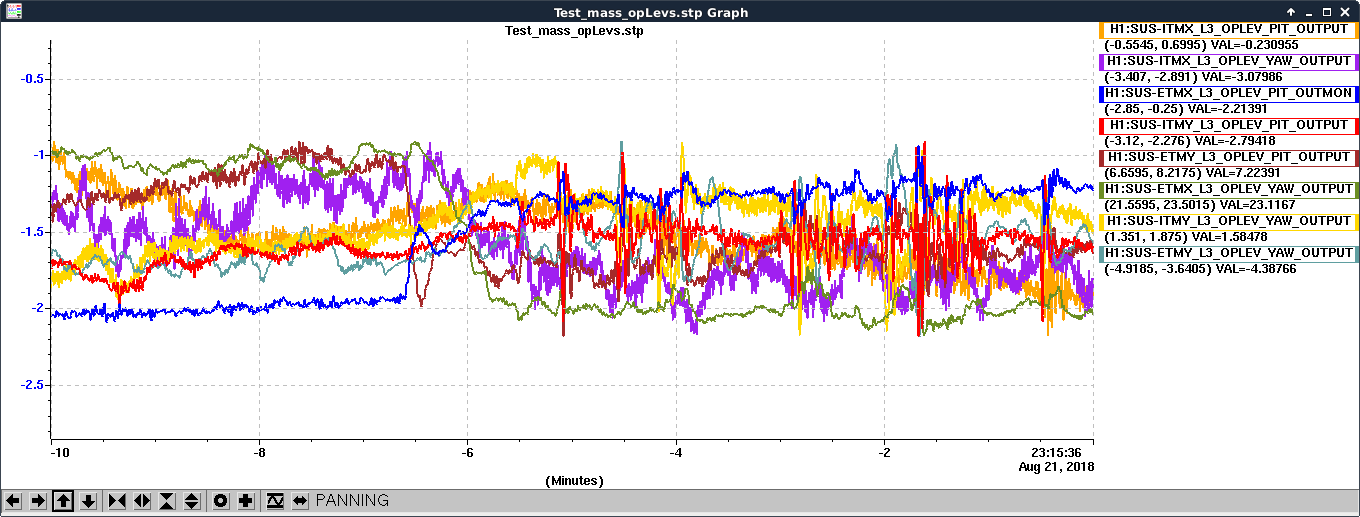1360x517 pixels.
Task: Click the vertical zoom-out icon
Action: click(x=191, y=500)
